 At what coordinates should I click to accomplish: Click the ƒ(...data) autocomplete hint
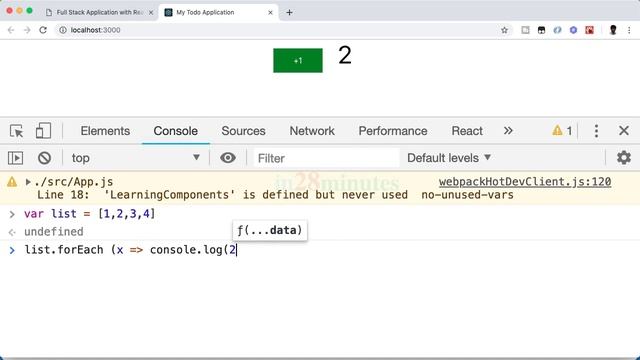pyautogui.click(x=270, y=230)
